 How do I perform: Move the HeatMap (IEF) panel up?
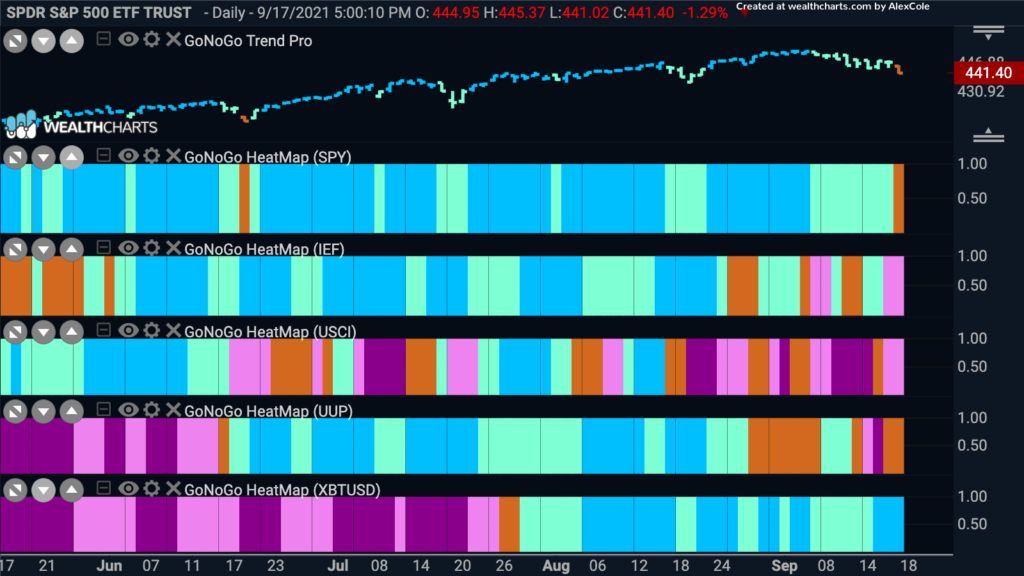[x=72, y=249]
